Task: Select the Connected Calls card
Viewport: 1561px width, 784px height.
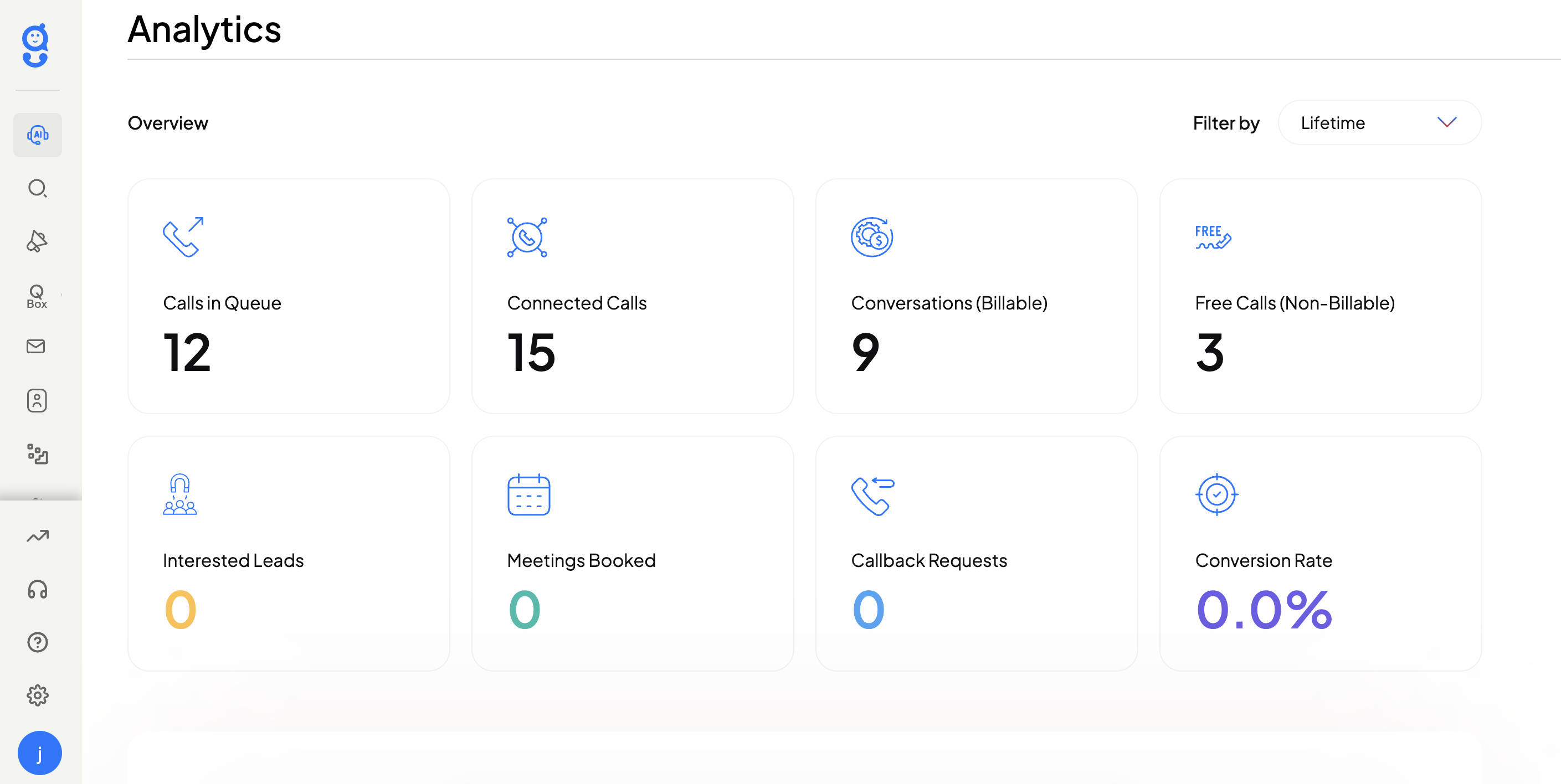Action: click(x=632, y=296)
